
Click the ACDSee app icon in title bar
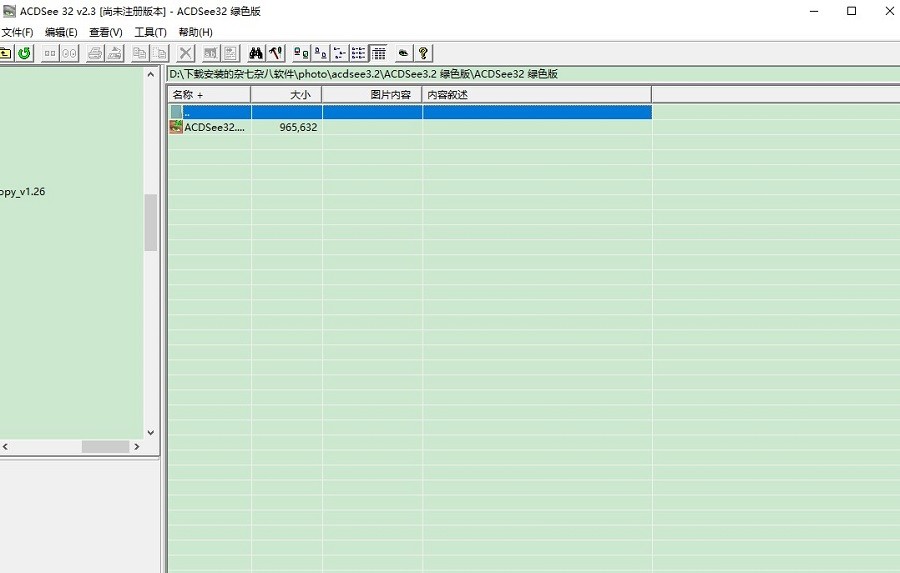[9, 11]
